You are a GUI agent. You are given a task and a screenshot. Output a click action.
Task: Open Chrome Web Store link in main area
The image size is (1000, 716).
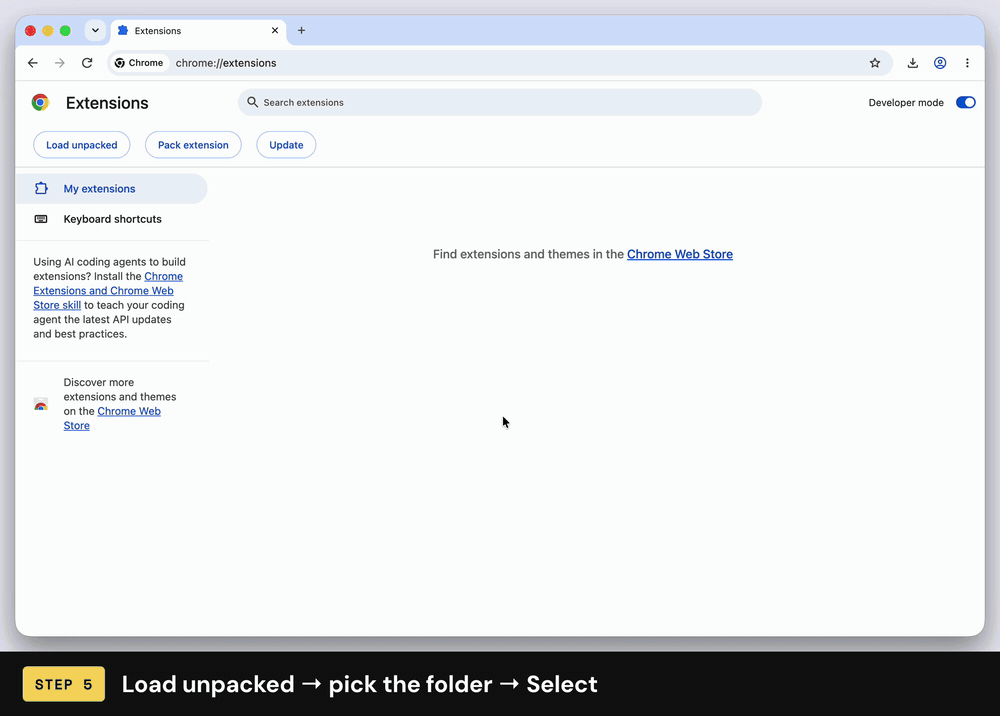point(680,254)
